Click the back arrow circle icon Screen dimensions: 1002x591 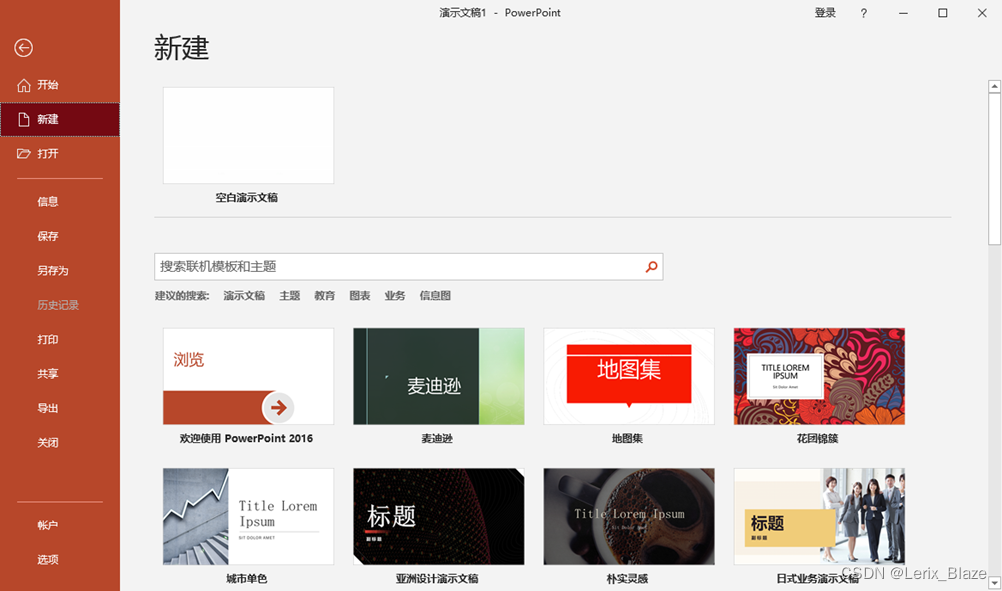click(x=24, y=48)
